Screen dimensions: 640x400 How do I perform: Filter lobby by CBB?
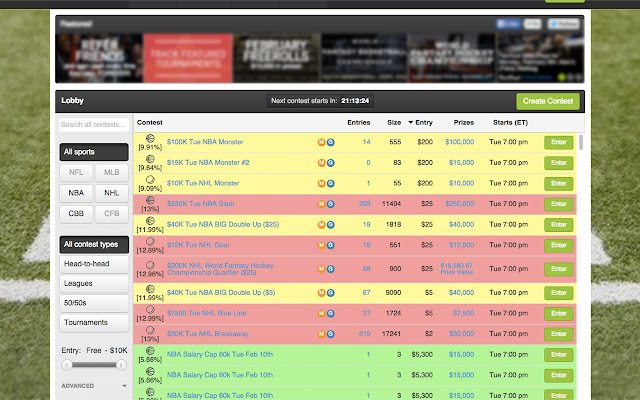pos(76,213)
